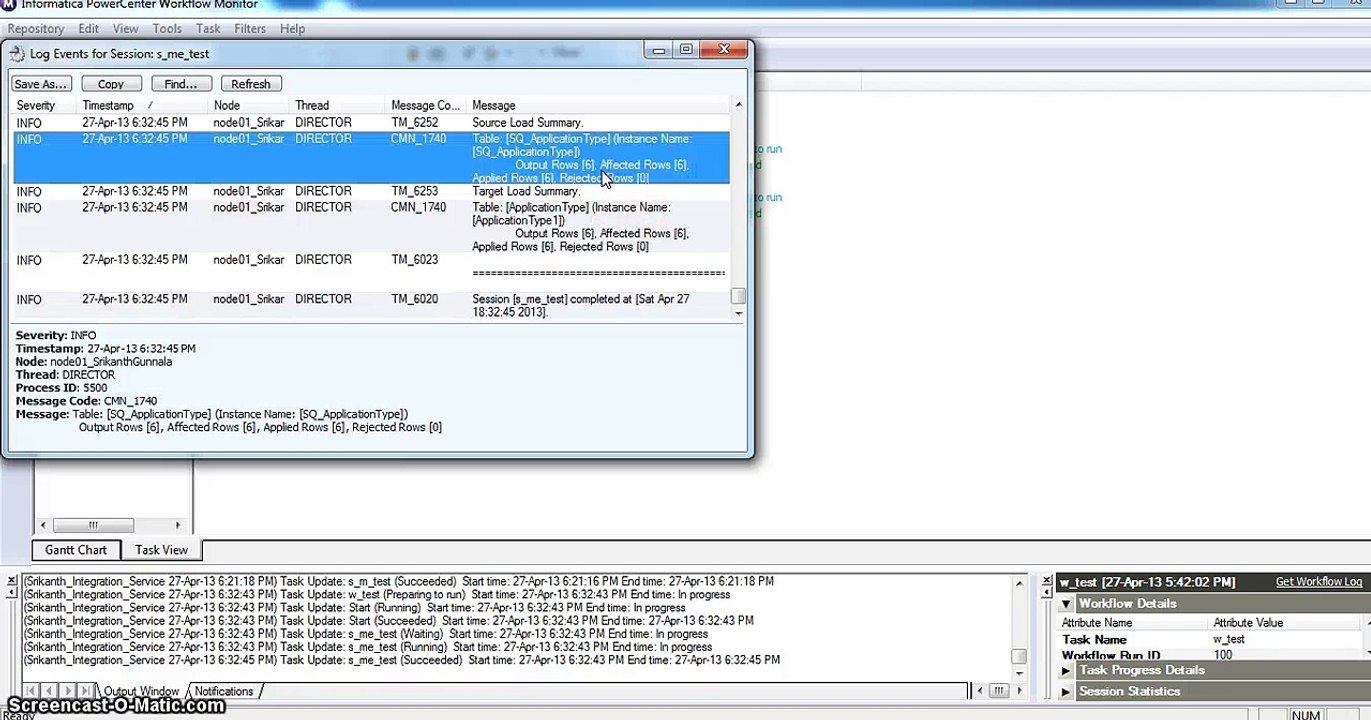The height and width of the screenshot is (720, 1371).
Task: Click the 'Attribute Name' column header
Action: tap(1097, 623)
